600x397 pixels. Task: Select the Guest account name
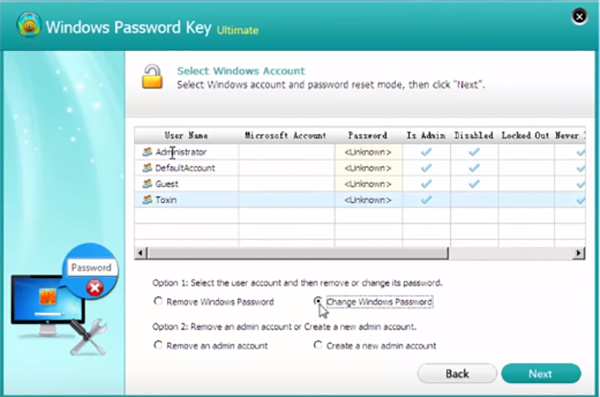click(x=166, y=184)
